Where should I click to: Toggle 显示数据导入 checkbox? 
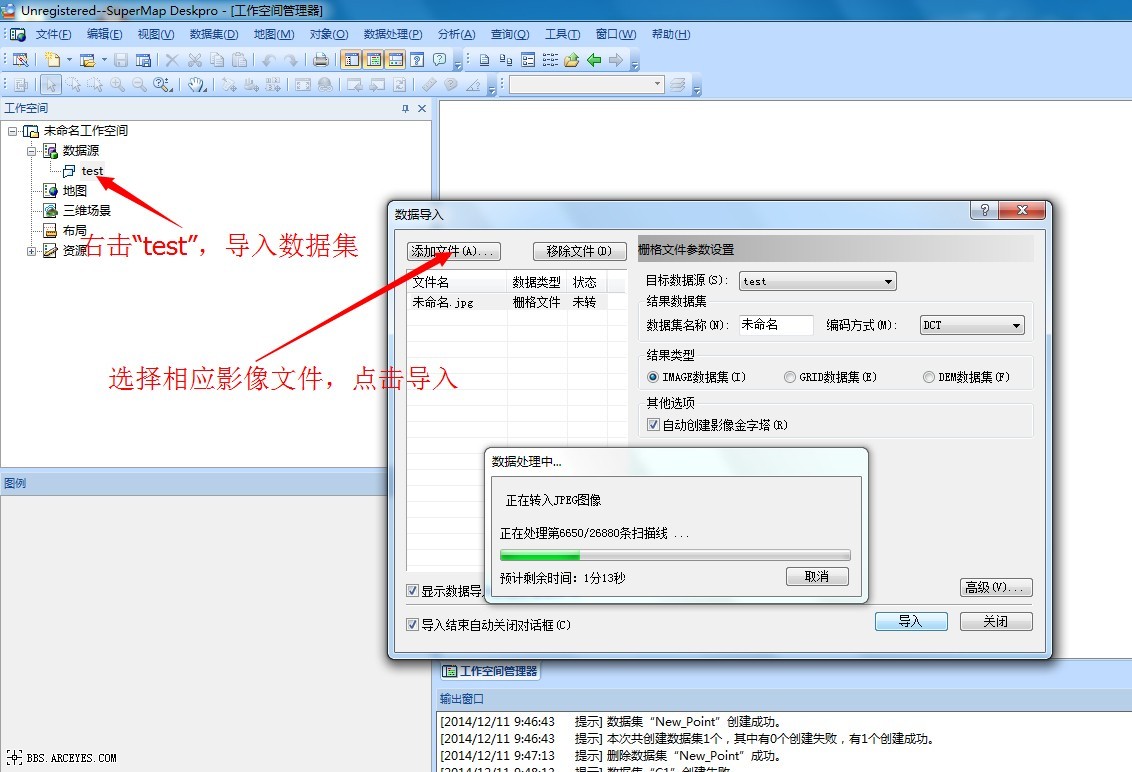pyautogui.click(x=412, y=591)
